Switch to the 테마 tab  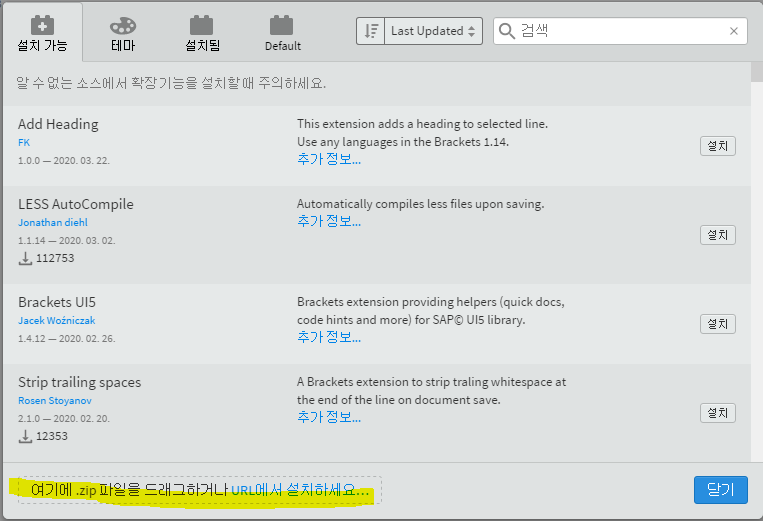[x=123, y=33]
